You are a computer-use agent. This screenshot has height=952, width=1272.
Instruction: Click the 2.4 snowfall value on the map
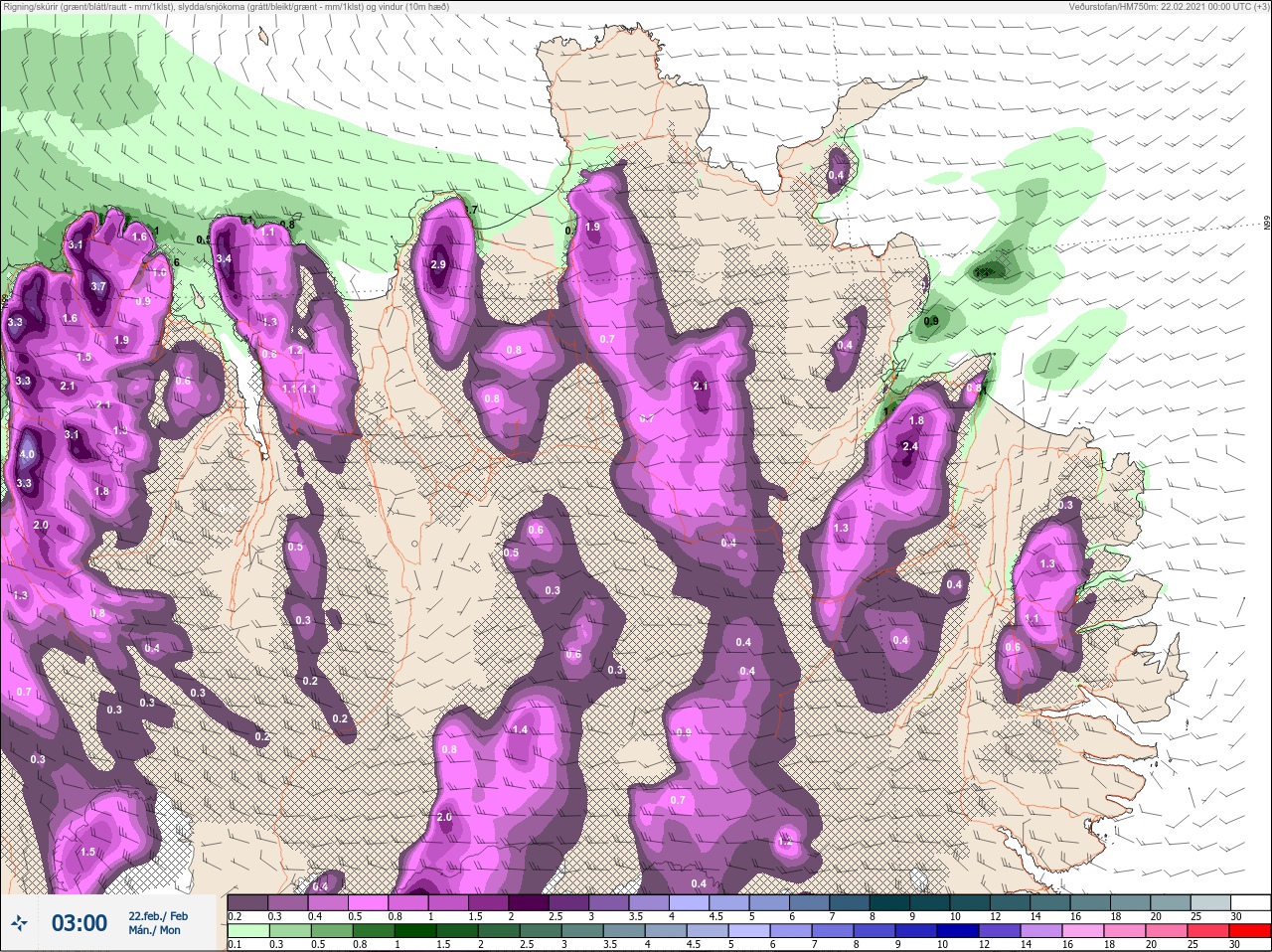pos(910,447)
